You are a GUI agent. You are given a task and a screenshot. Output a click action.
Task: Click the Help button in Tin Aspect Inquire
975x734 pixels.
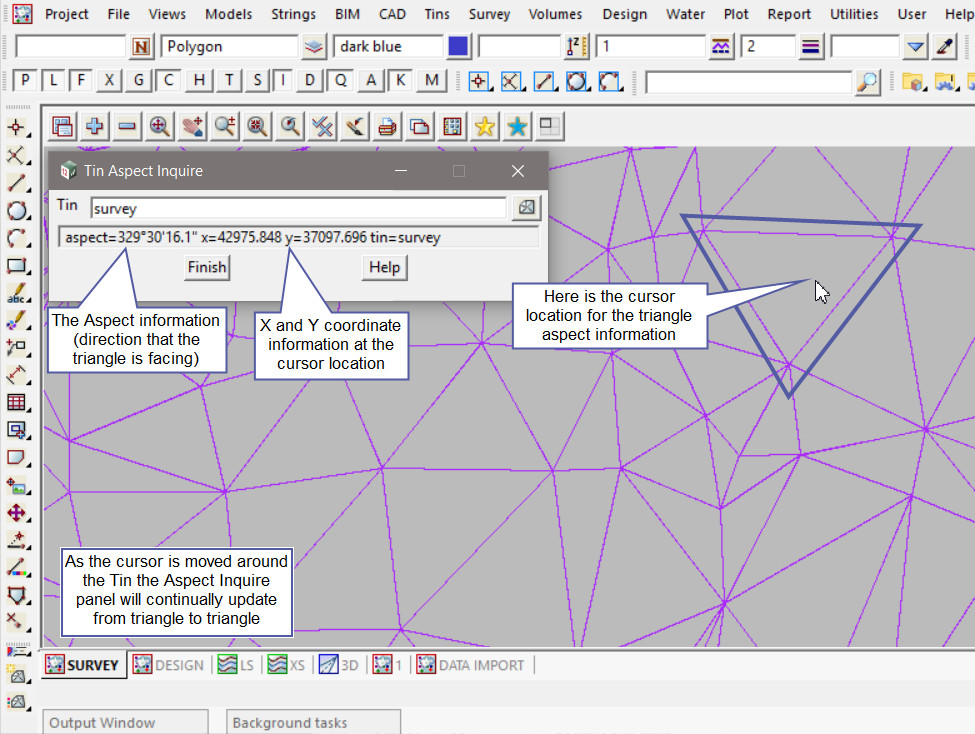point(384,267)
